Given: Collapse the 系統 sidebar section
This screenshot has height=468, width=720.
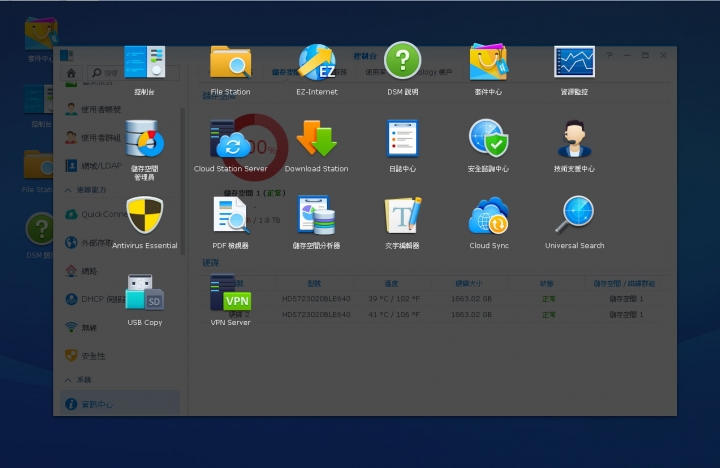Looking at the screenshot, I should (x=68, y=380).
